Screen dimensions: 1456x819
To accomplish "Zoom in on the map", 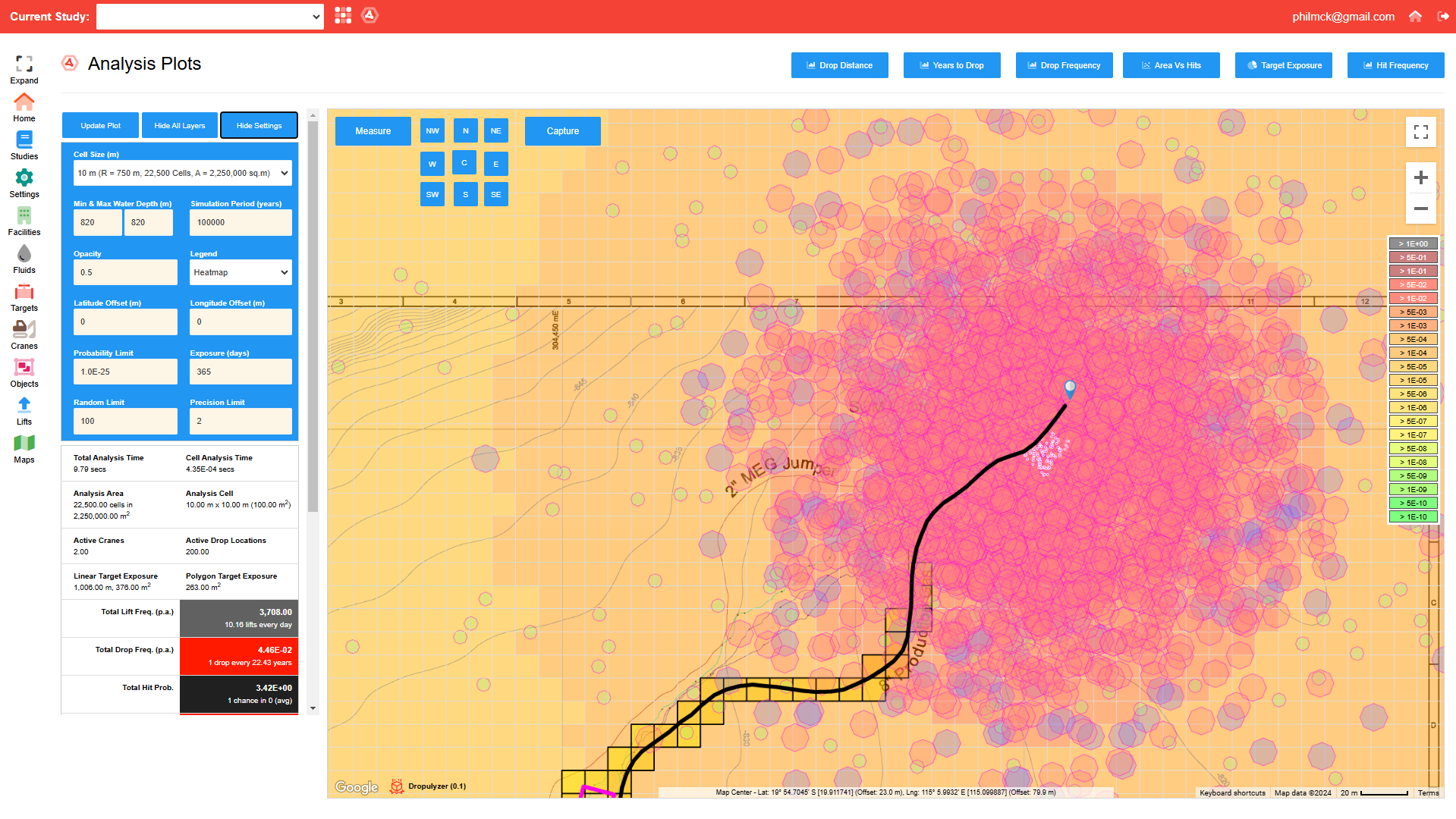I will point(1421,177).
